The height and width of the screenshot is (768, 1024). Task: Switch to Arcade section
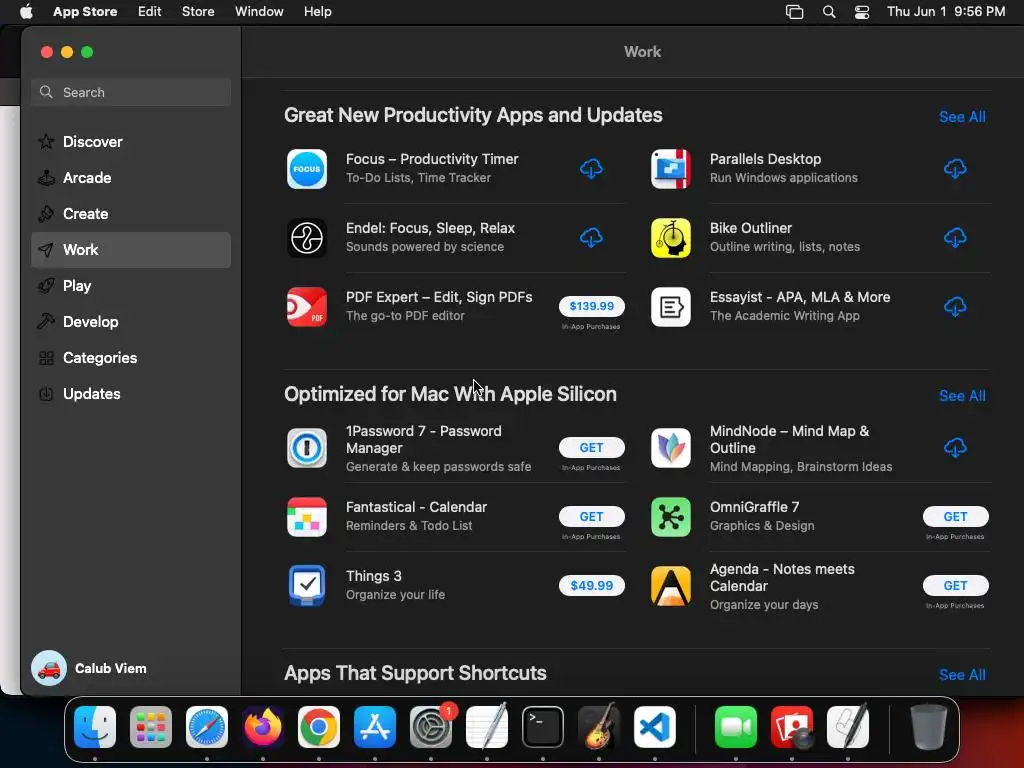click(131, 178)
